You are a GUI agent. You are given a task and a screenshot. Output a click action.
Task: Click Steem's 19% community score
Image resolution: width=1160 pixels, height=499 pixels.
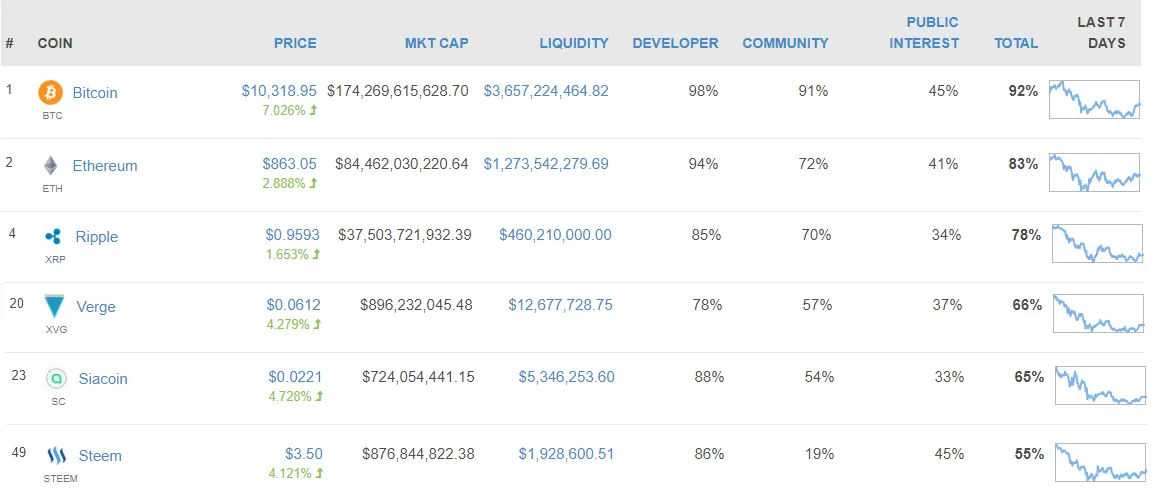(x=820, y=454)
